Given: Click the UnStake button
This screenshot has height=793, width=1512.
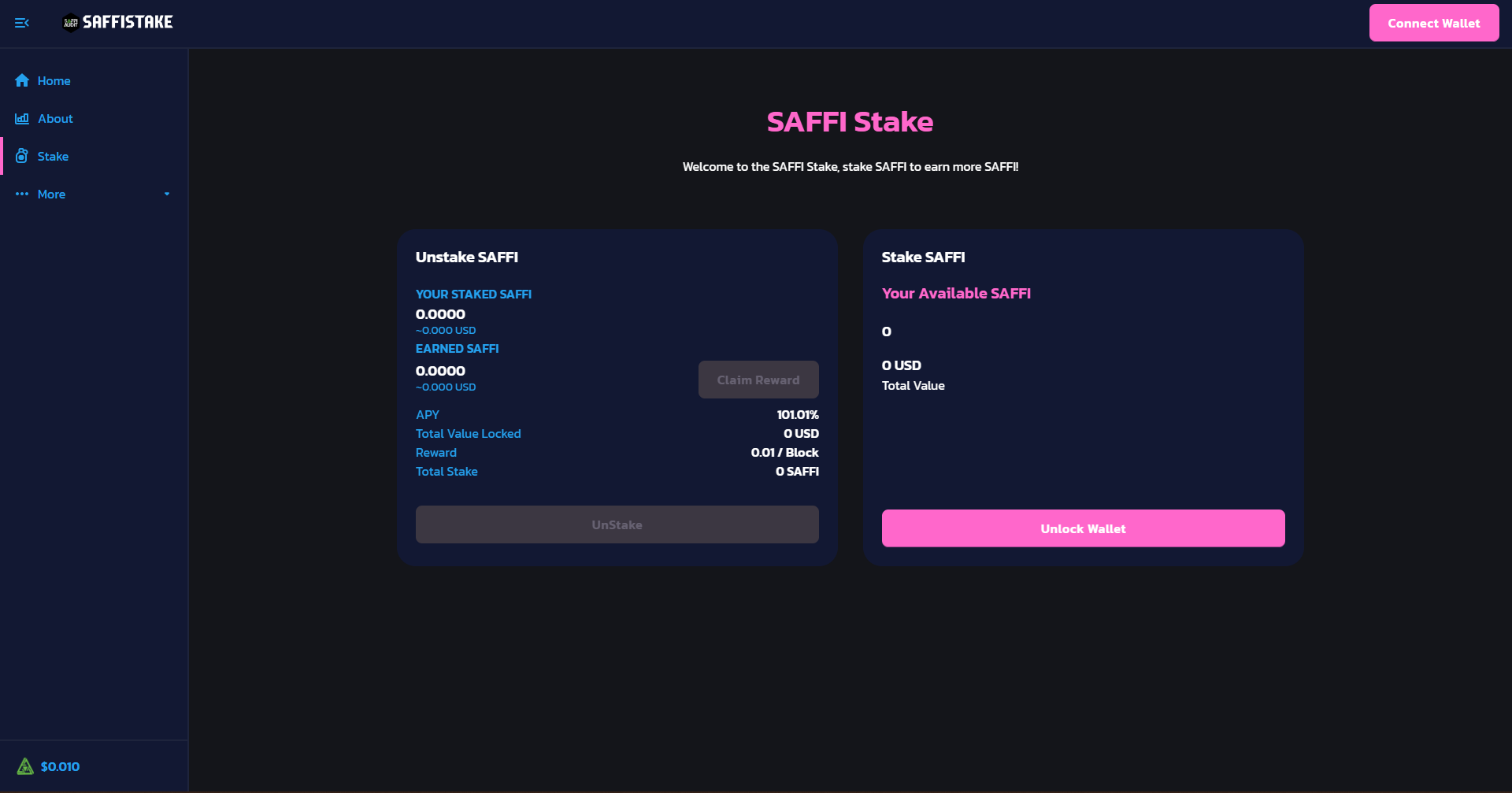Looking at the screenshot, I should pyautogui.click(x=617, y=524).
